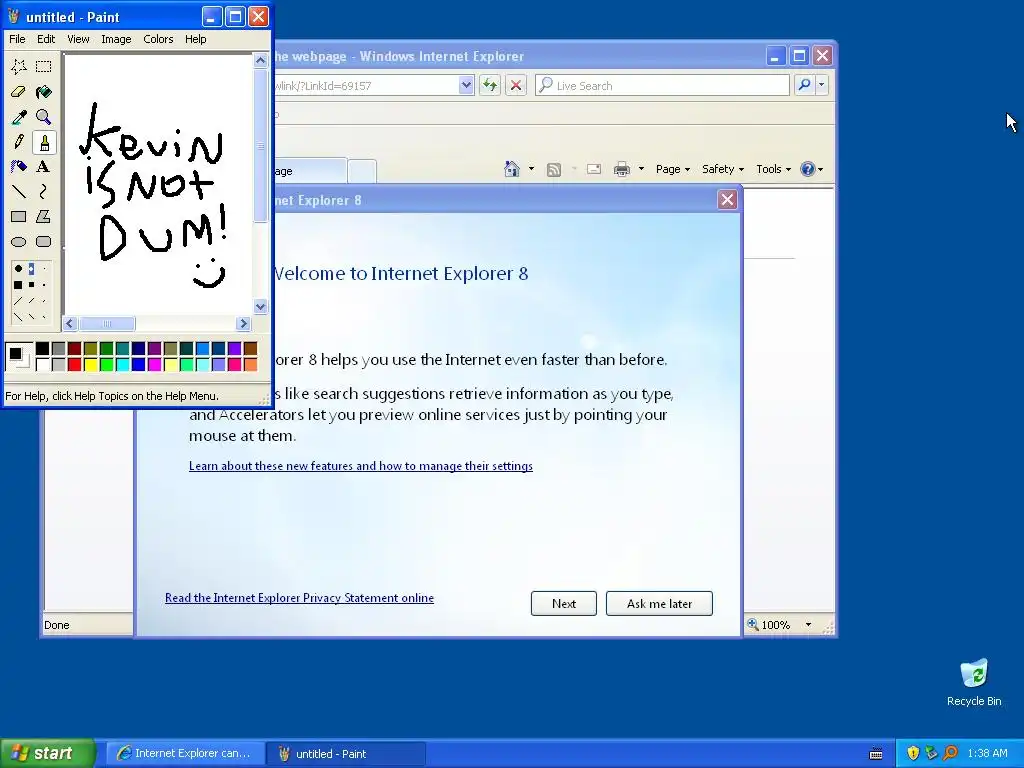Select the Text tool marked A
1024x768 pixels.
(x=44, y=167)
